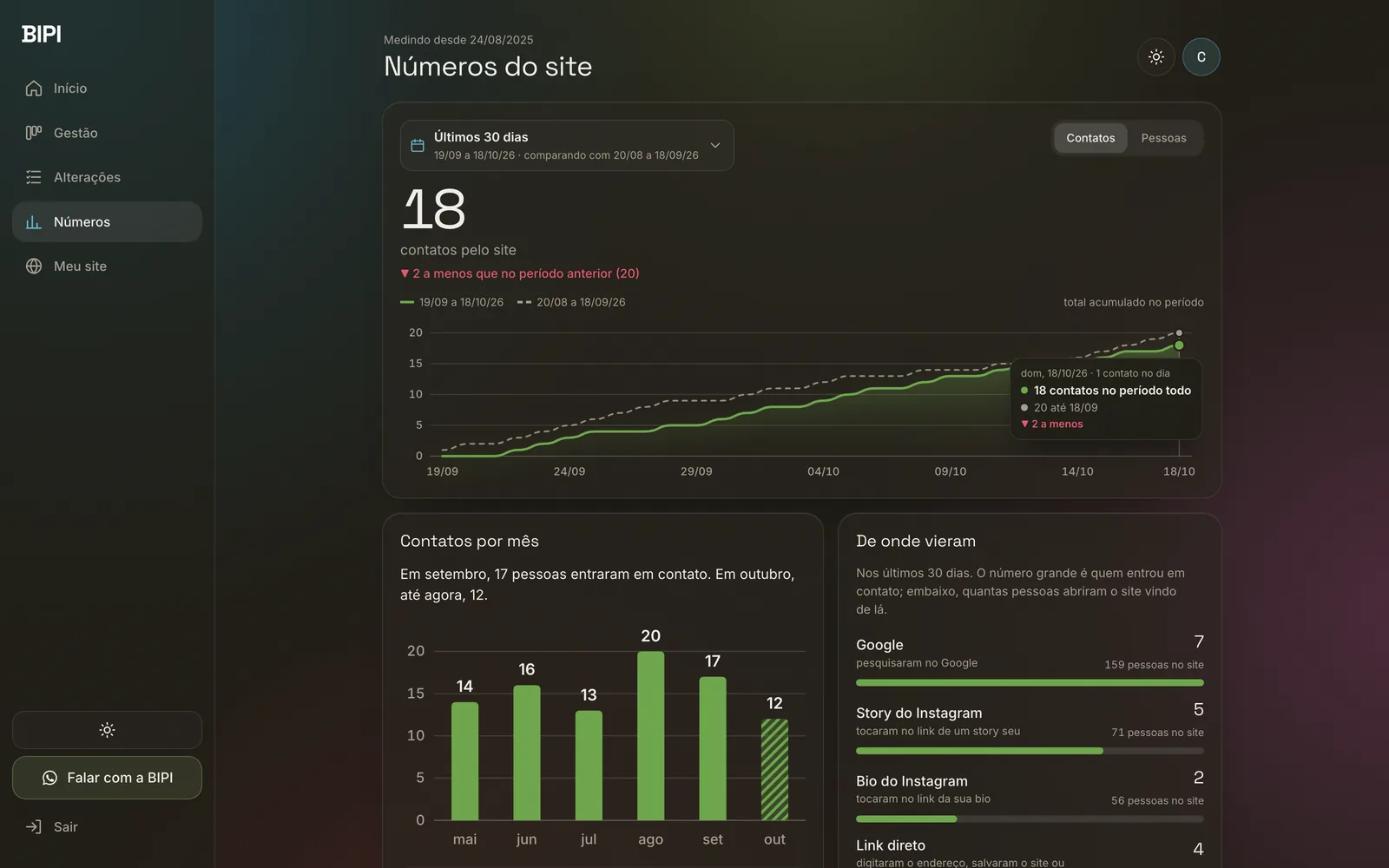
Task: Click the striped out bar in monthly chart
Action: (774, 770)
